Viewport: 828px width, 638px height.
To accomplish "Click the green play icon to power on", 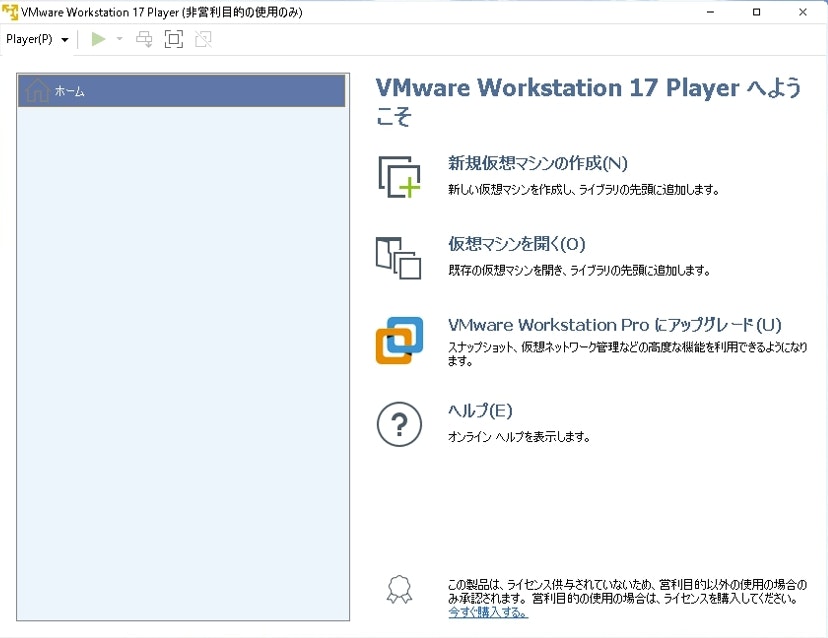I will click(96, 39).
